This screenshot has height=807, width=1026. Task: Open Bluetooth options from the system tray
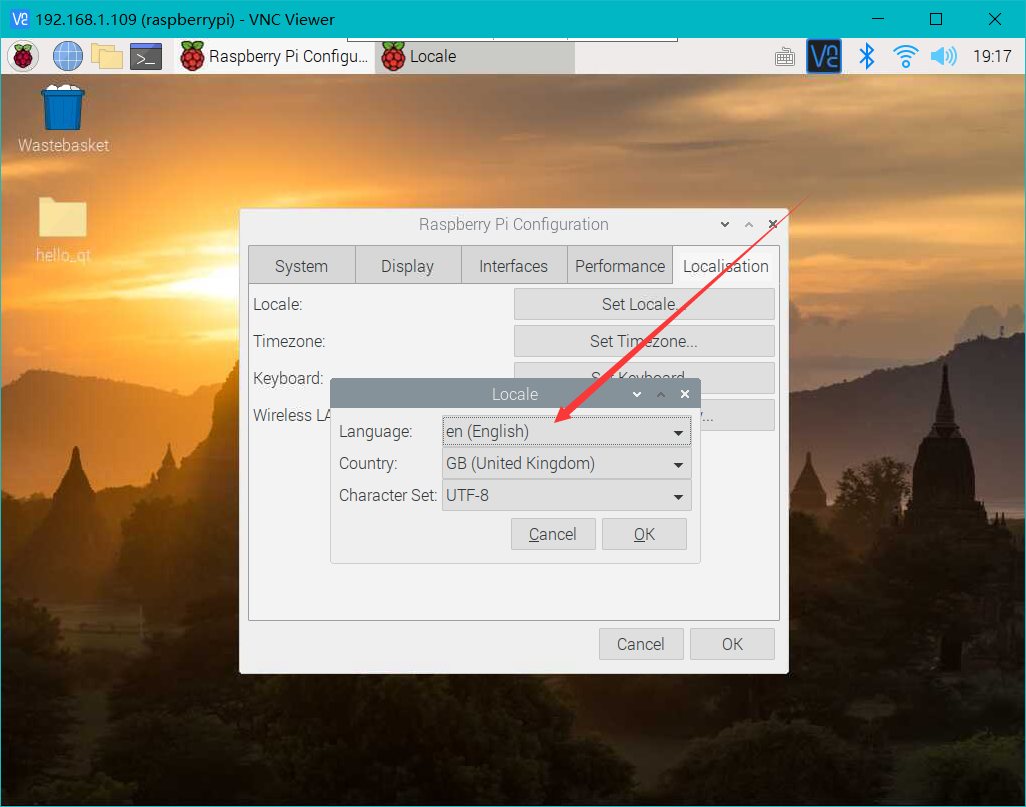pos(866,56)
